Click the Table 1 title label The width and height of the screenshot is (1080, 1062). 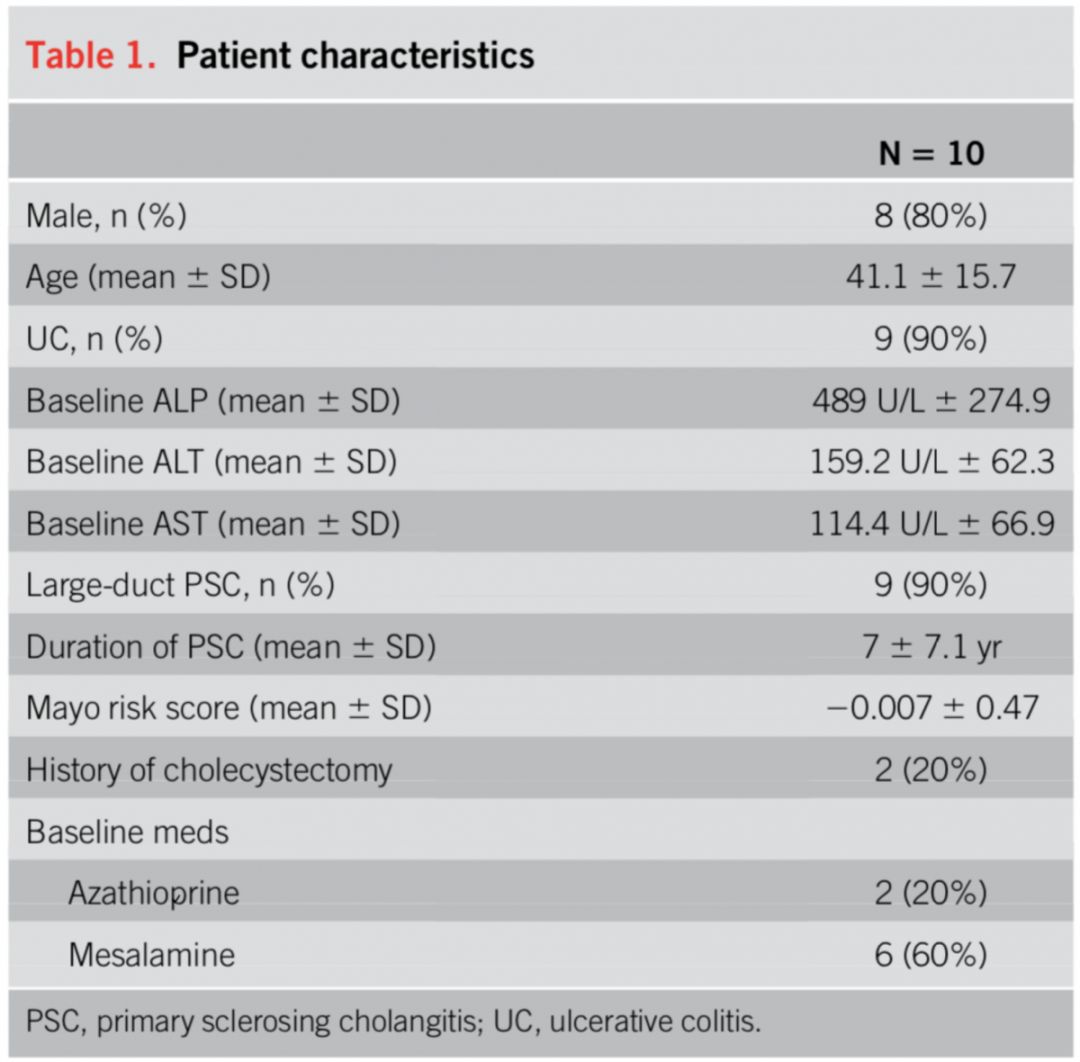(90, 55)
